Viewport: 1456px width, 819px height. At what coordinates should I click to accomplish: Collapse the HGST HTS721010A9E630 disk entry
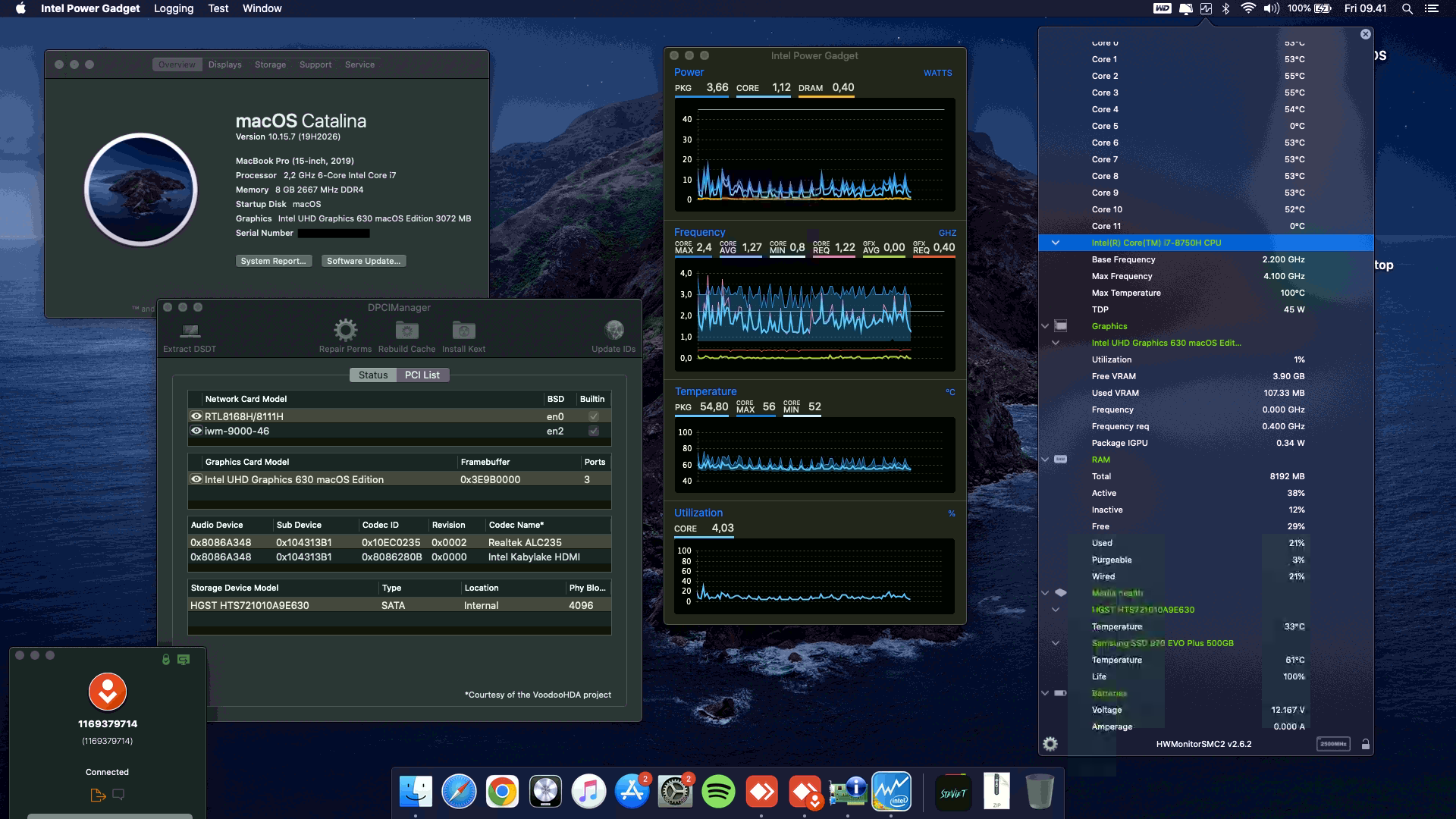[x=1055, y=610]
